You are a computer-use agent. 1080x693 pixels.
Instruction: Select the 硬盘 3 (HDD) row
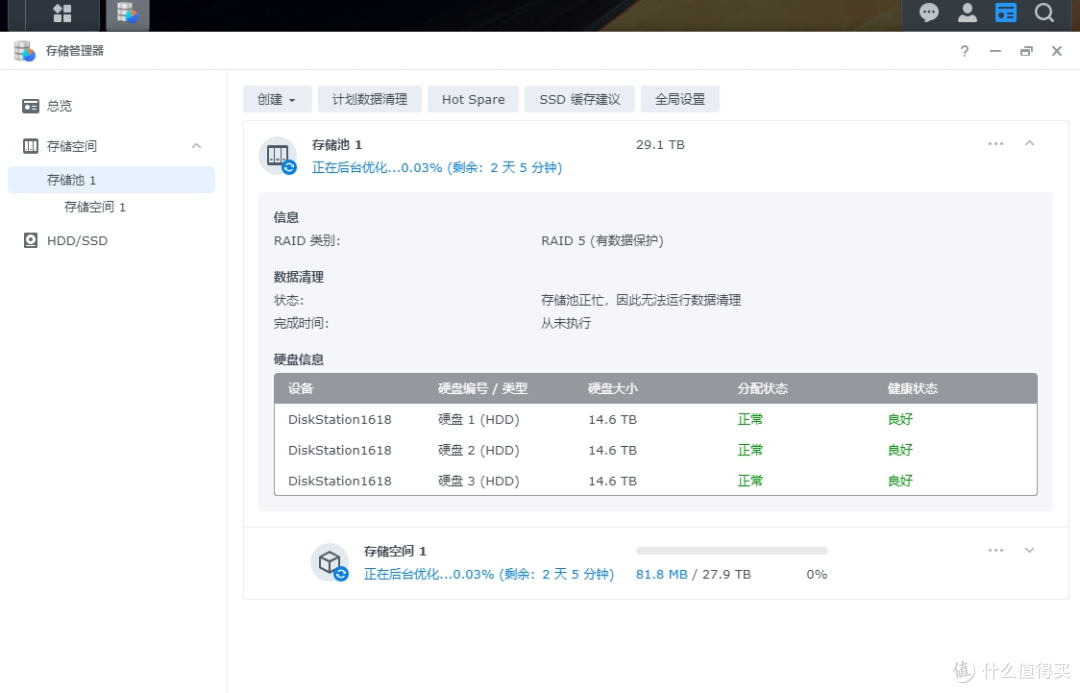click(x=655, y=480)
